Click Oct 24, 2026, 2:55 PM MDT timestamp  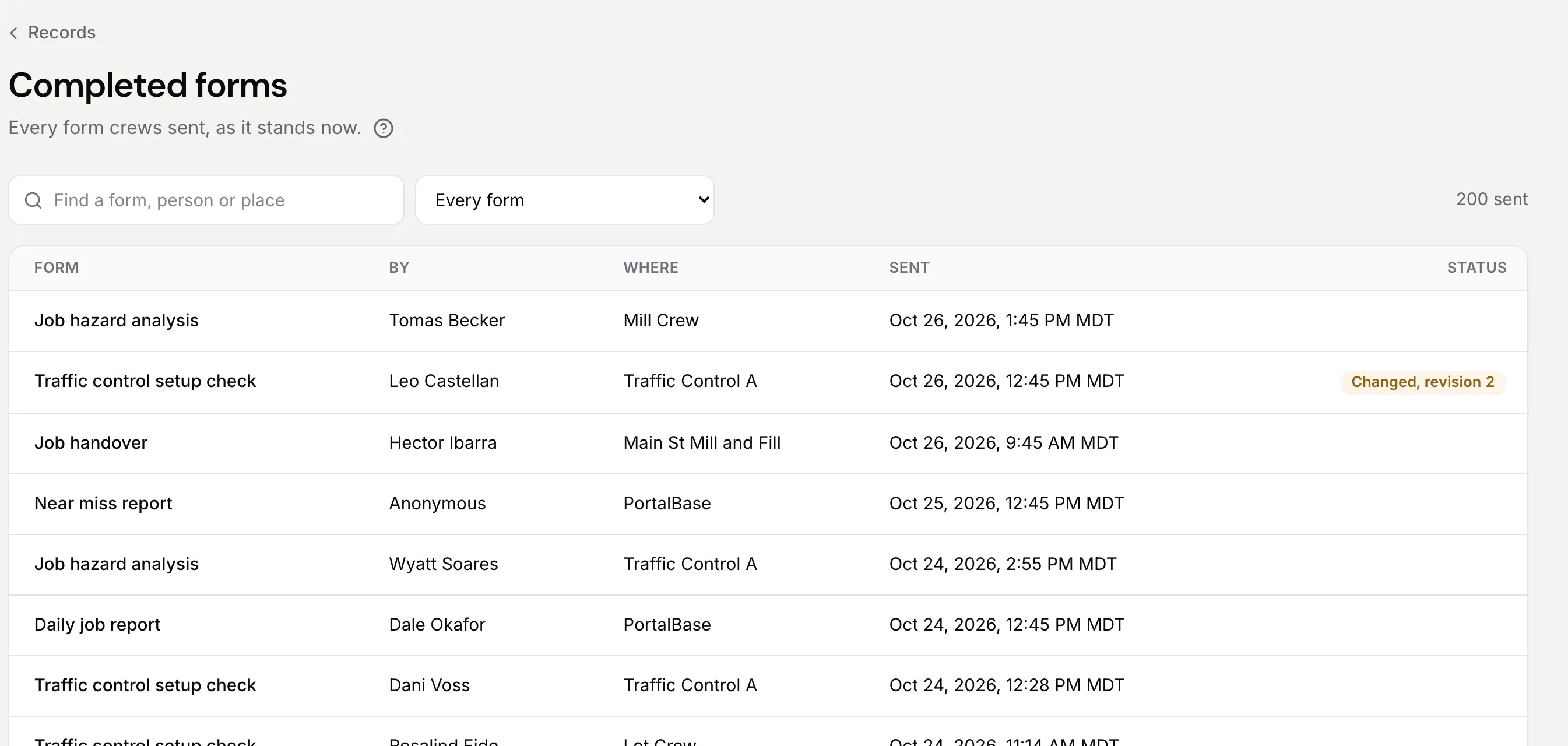1003,564
